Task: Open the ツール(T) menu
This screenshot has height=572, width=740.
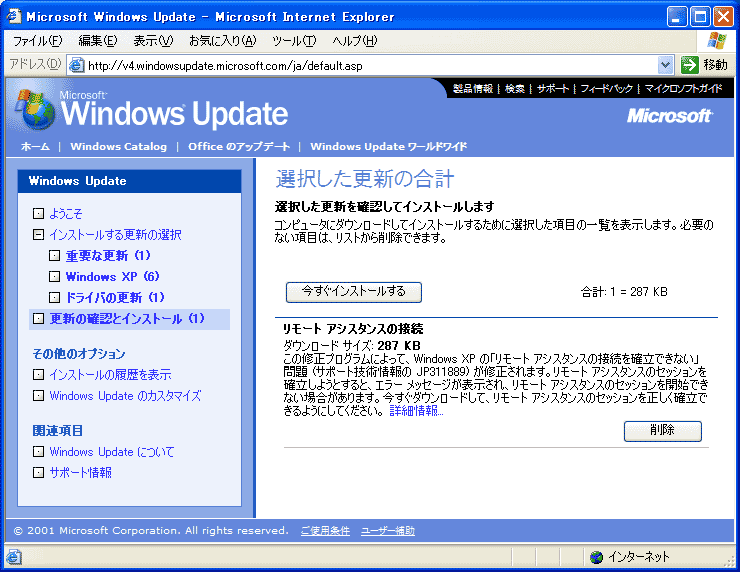Action: (x=294, y=41)
